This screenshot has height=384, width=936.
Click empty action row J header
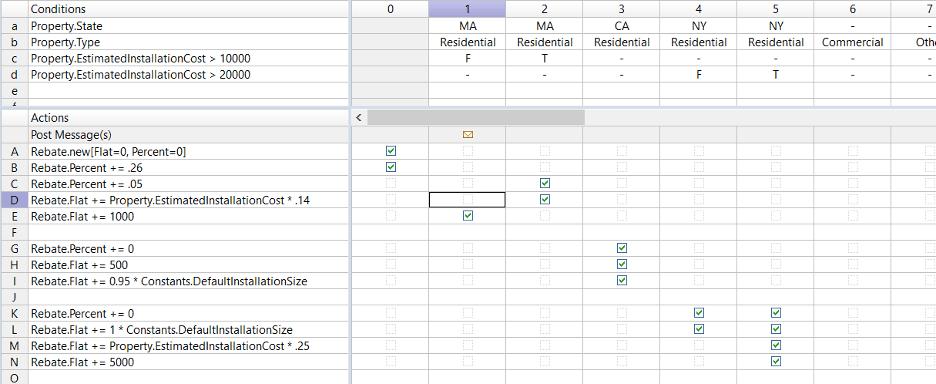pos(14,297)
